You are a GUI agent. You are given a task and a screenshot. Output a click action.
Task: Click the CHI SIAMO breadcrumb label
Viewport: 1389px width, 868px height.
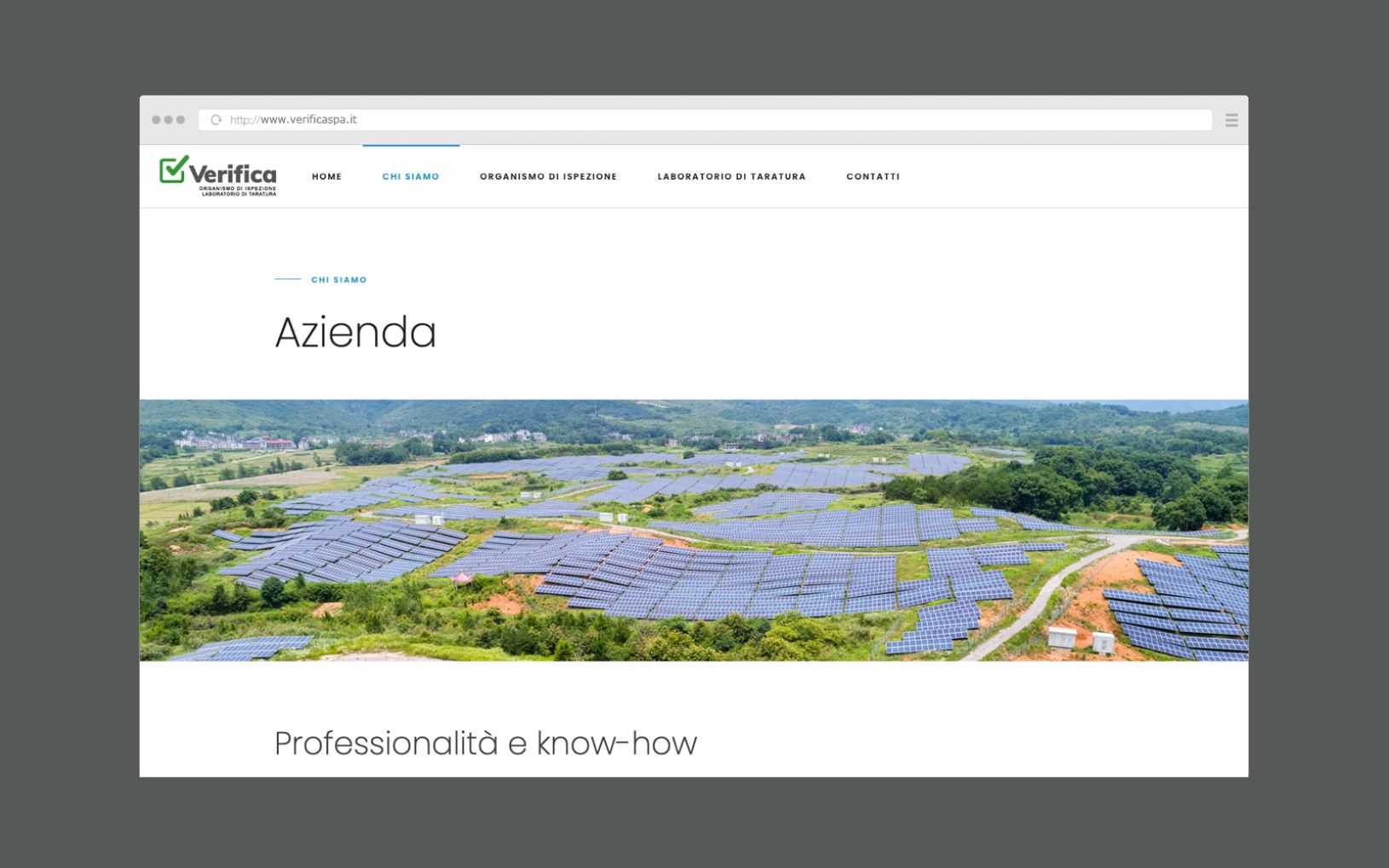pos(339,279)
